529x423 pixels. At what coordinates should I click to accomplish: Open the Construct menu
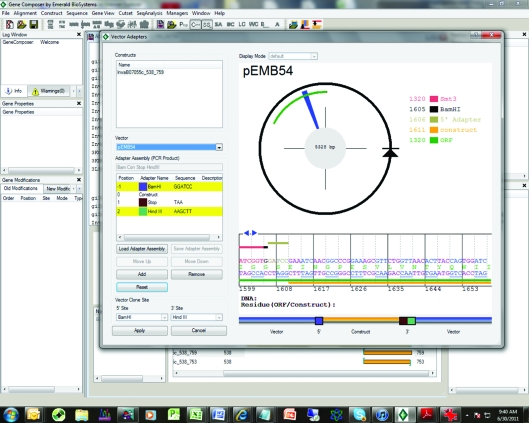51,13
